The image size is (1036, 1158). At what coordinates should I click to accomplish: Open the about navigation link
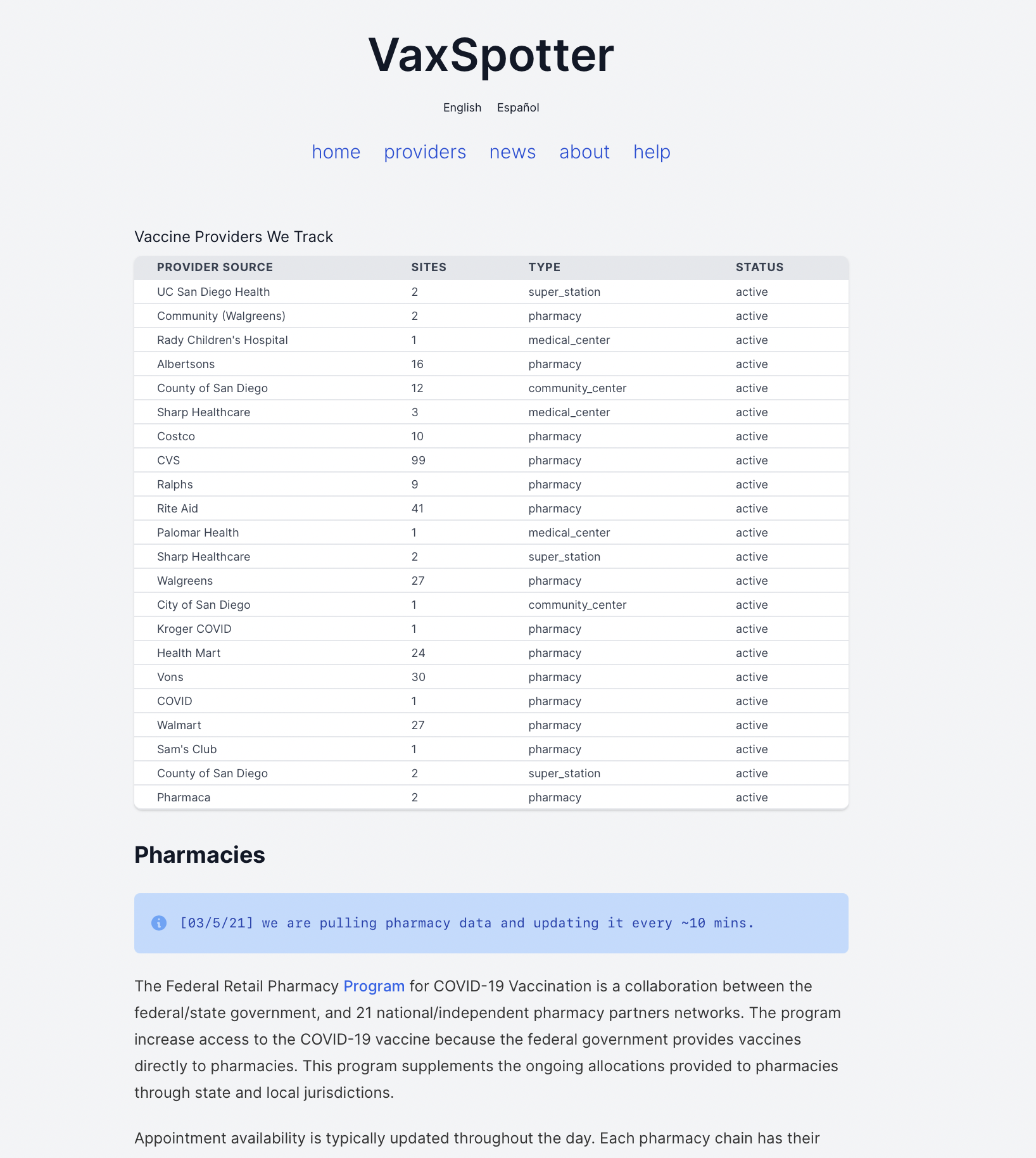584,152
